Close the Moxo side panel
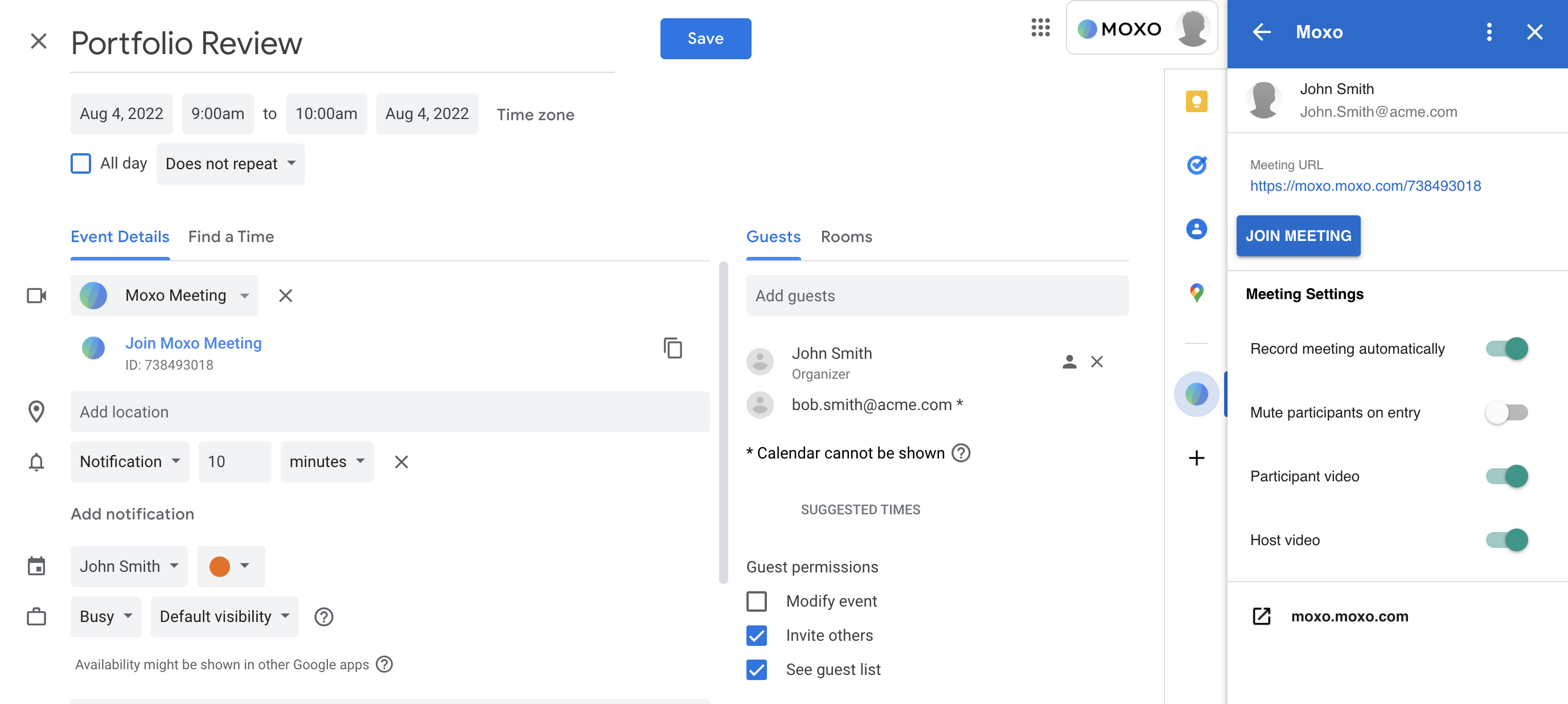 click(x=1534, y=32)
